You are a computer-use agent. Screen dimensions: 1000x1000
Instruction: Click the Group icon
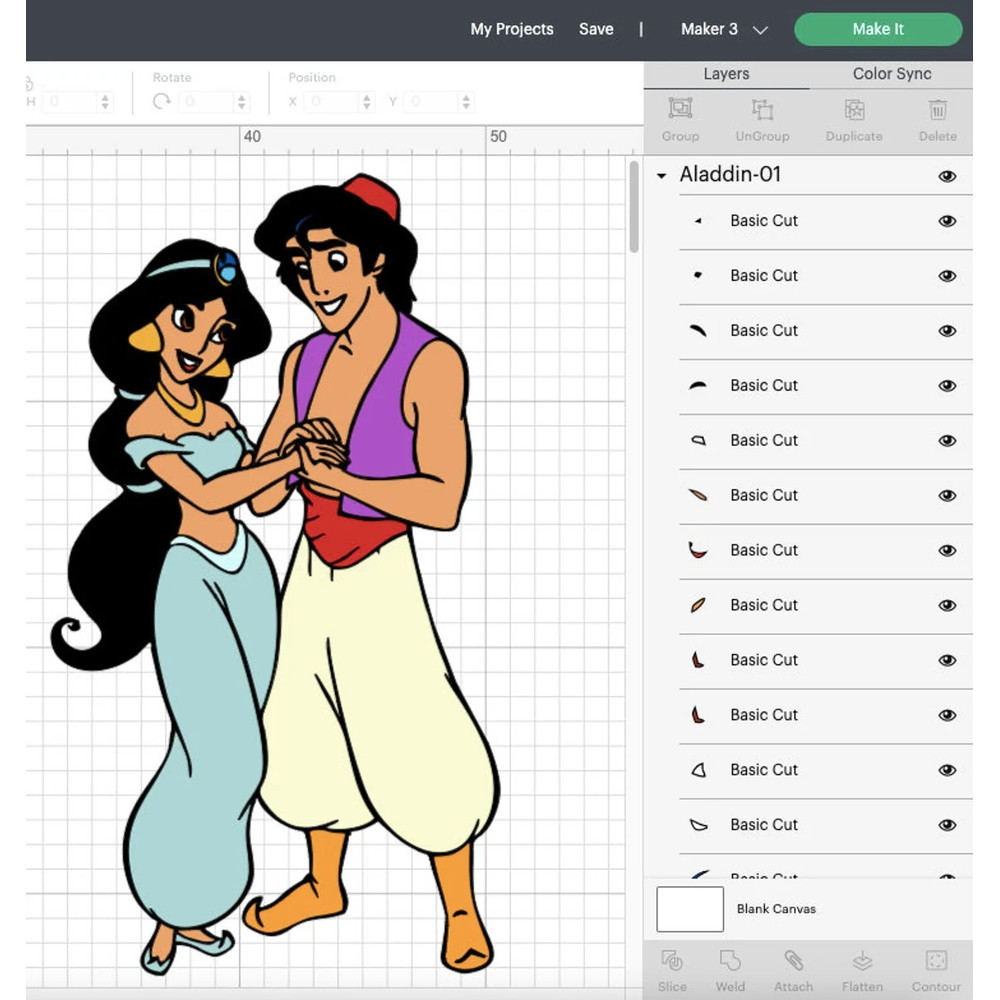(680, 120)
